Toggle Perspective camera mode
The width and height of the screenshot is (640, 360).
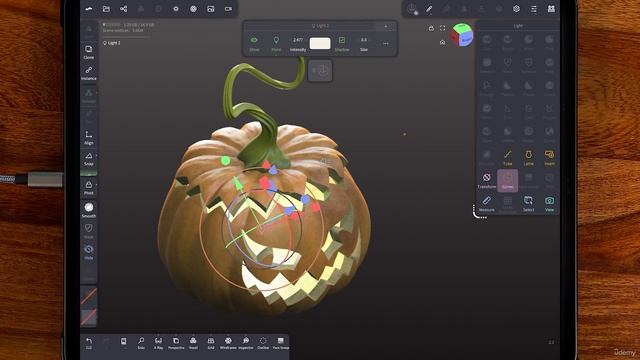point(176,343)
